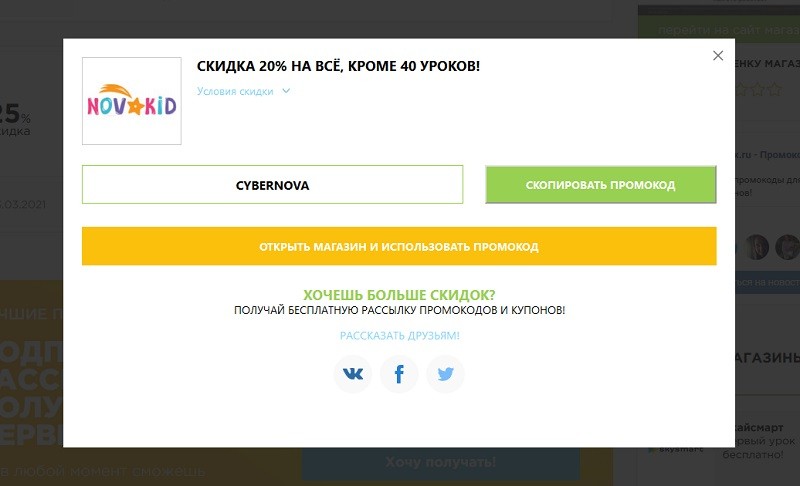Click 'Скопировать промокод' green button
The image size is (800, 486).
pos(601,185)
